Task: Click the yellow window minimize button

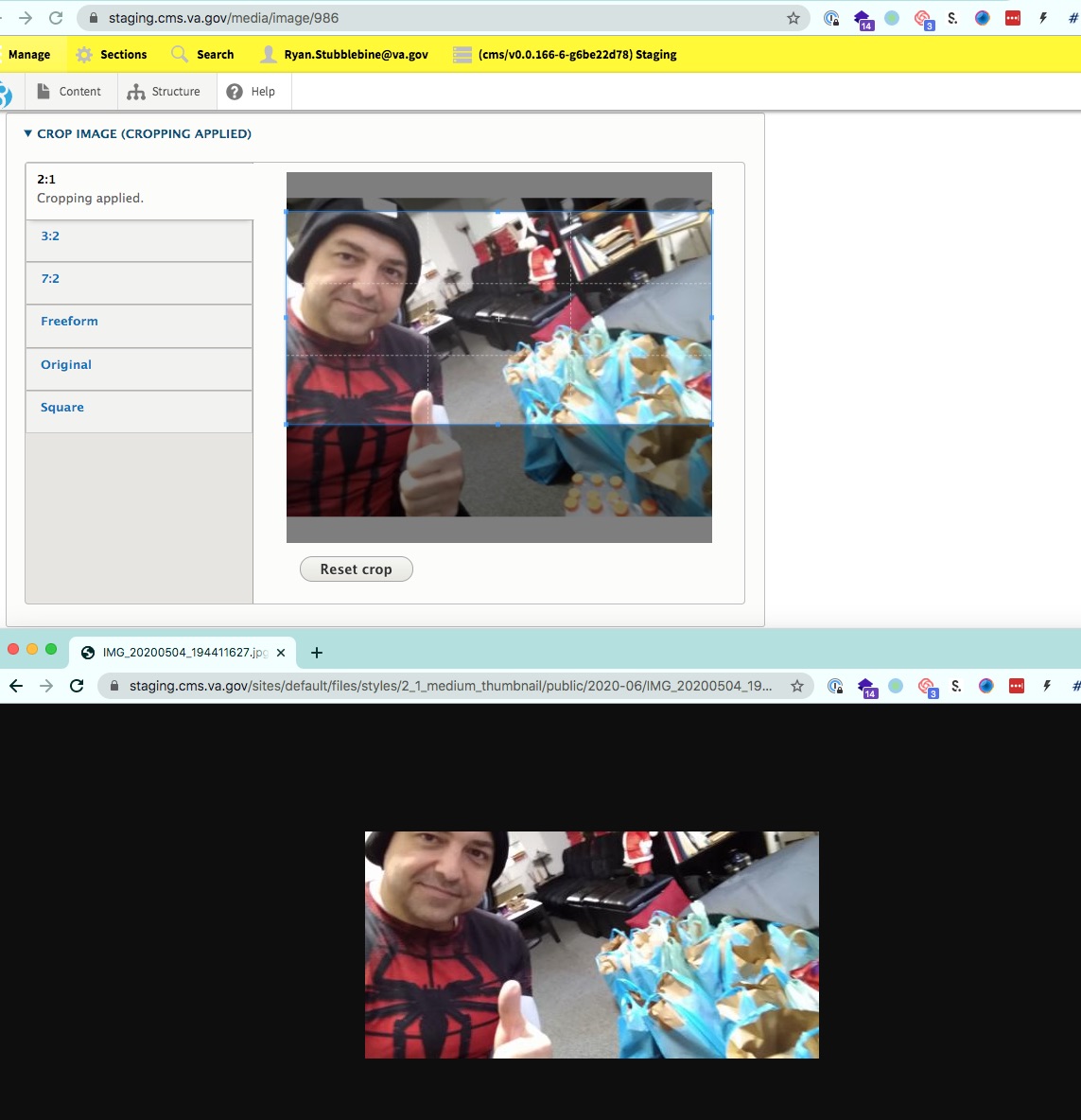Action: [x=32, y=649]
